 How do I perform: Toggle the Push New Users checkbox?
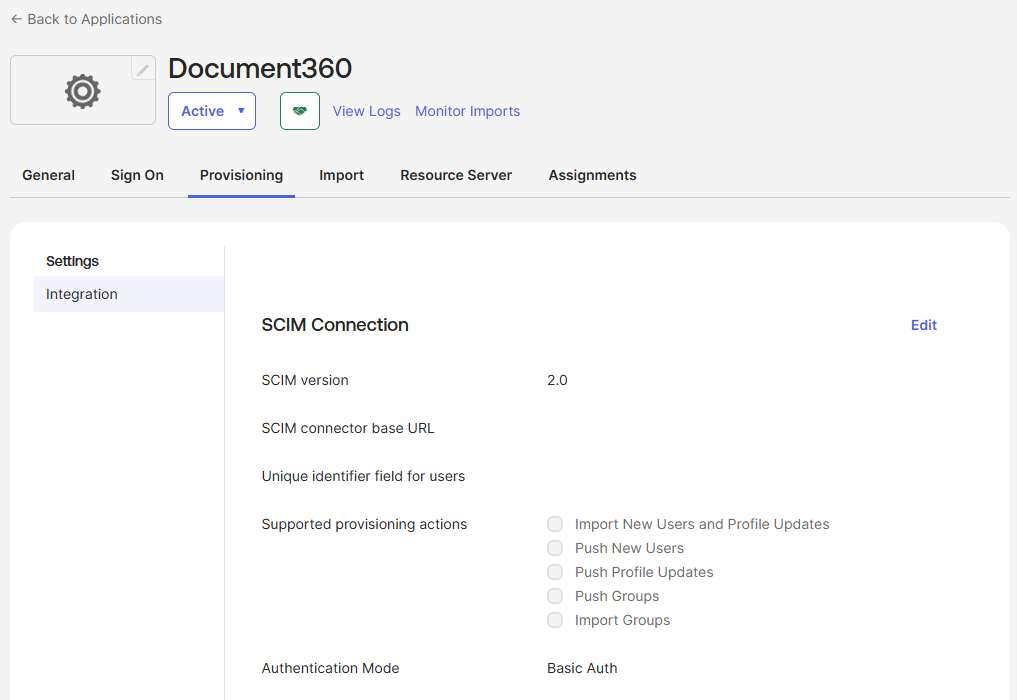555,548
